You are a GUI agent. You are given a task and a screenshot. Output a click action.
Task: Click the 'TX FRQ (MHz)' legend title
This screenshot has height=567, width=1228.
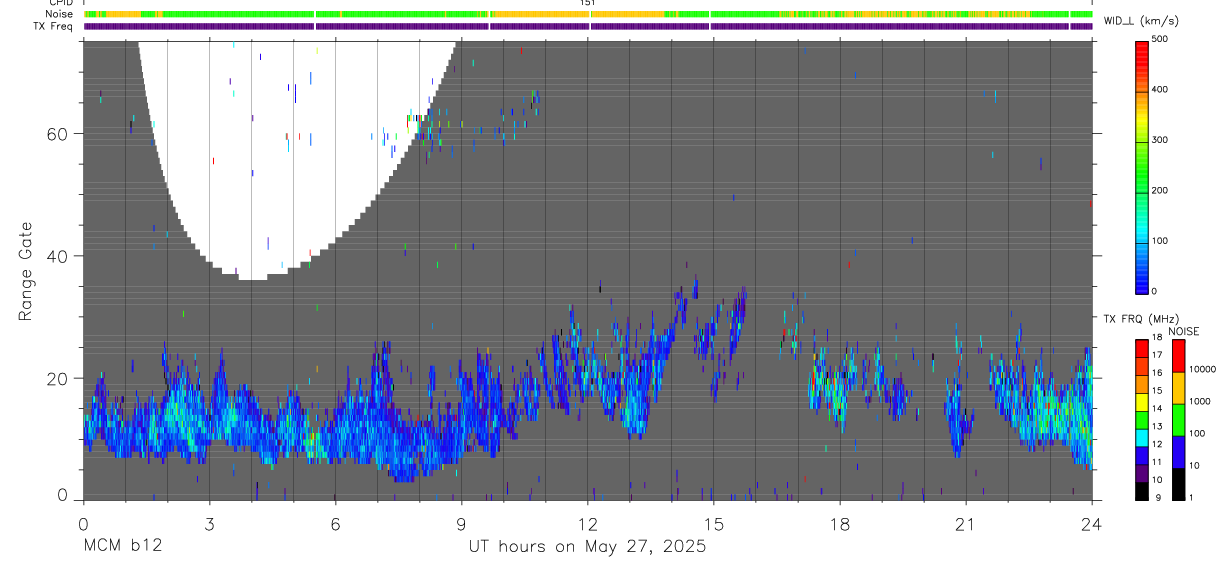tap(1141, 318)
